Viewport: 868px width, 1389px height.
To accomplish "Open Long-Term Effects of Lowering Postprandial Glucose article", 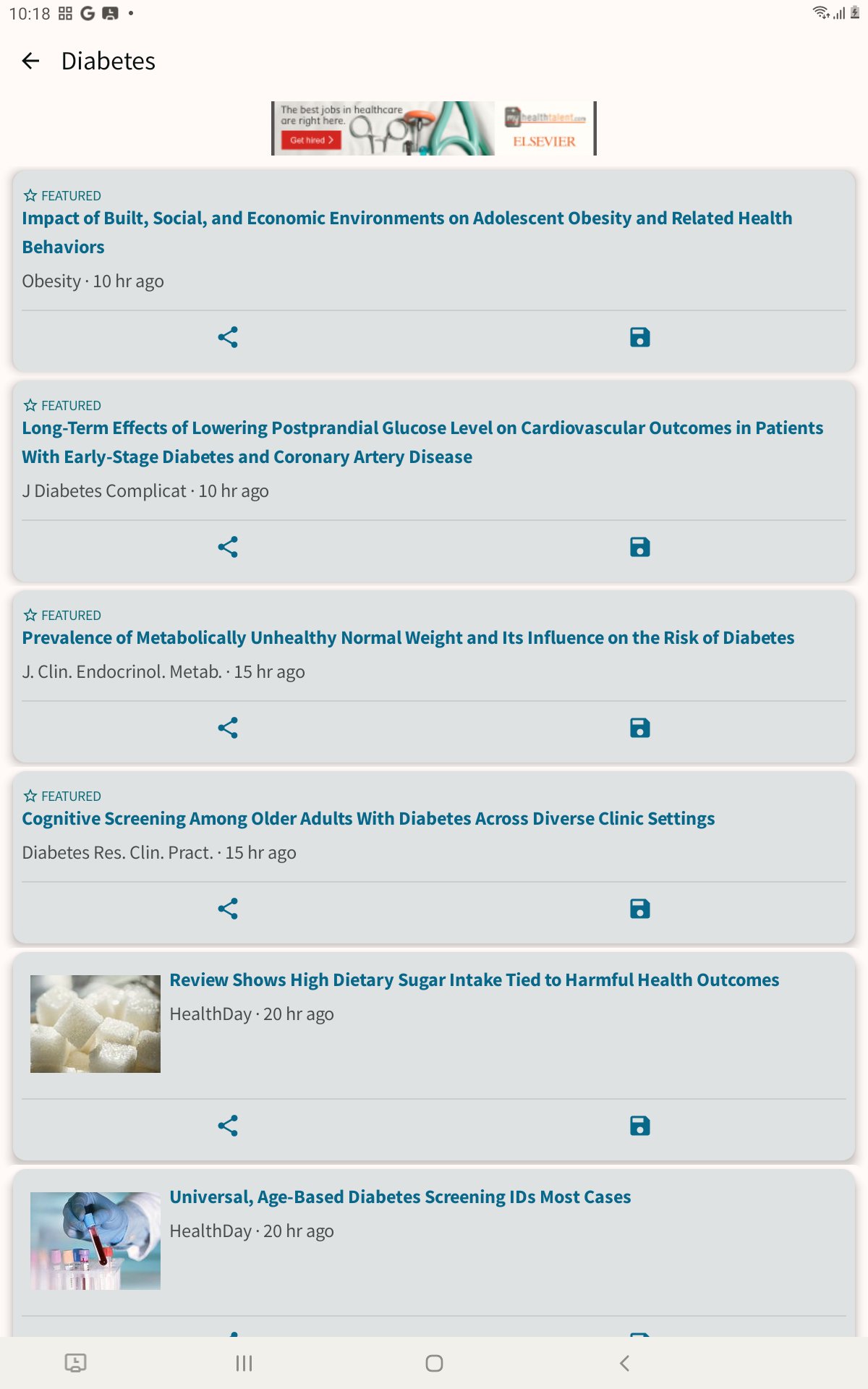I will (422, 442).
